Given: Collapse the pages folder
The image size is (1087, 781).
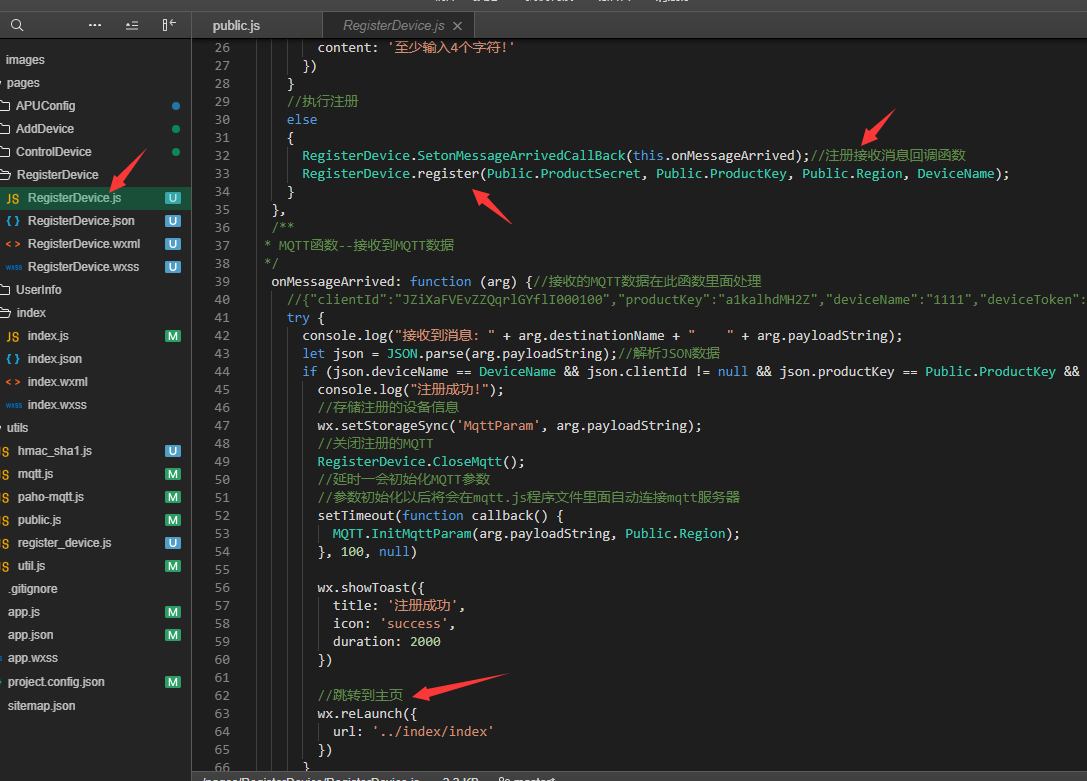Looking at the screenshot, I should (x=23, y=82).
